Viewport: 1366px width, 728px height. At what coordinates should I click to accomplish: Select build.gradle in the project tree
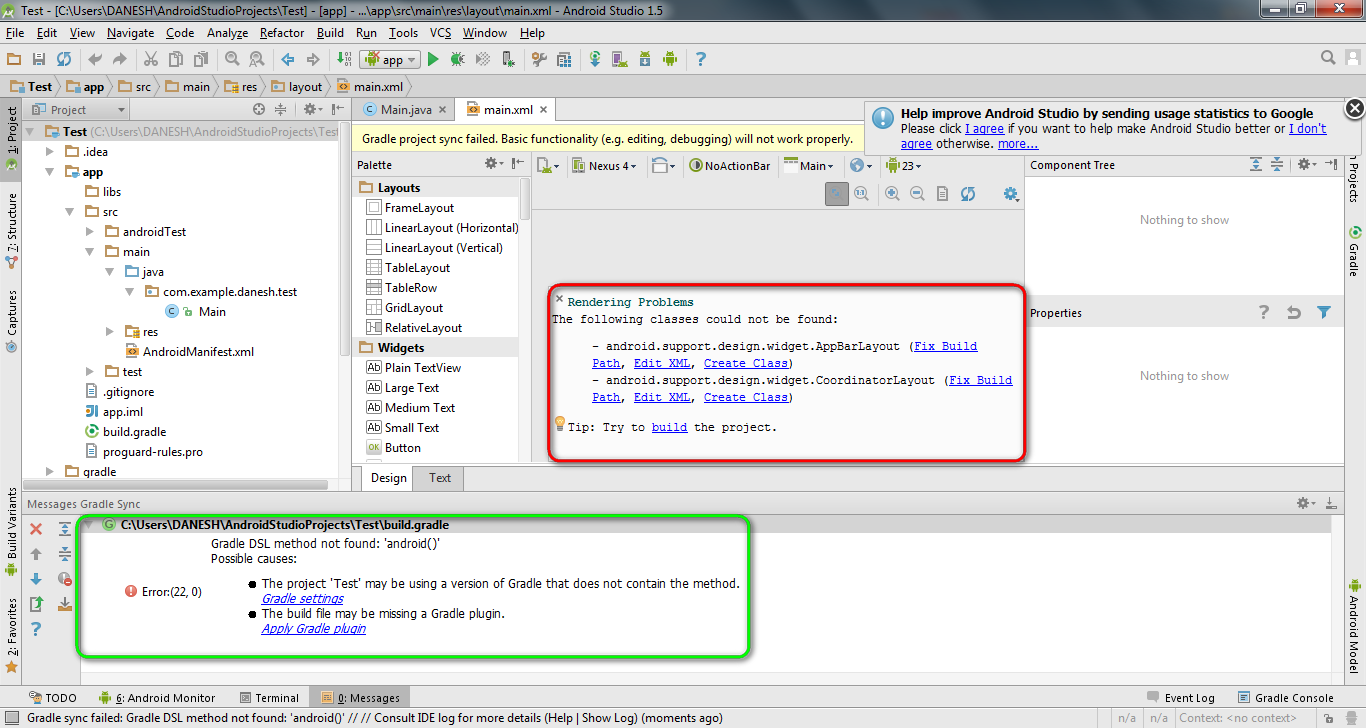pos(134,432)
